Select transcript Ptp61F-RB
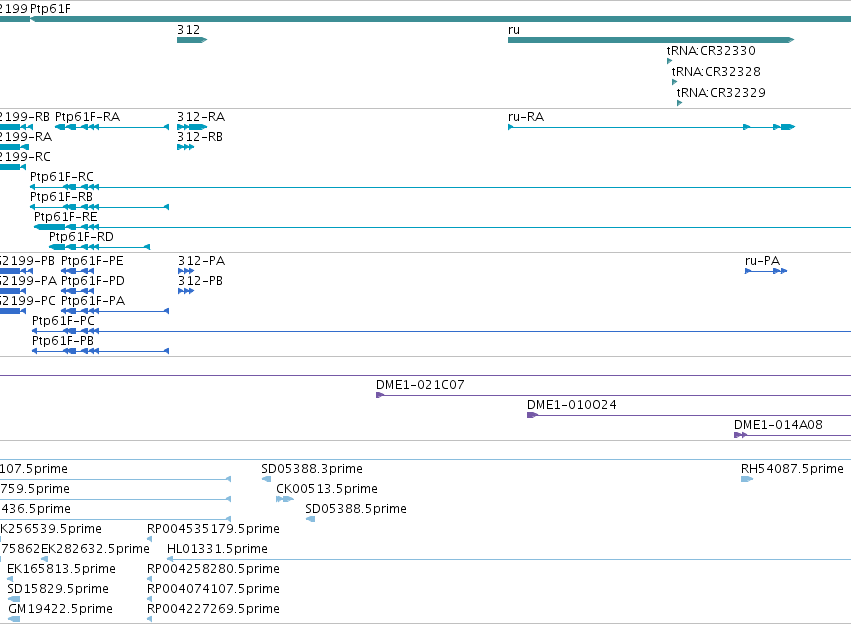Viewport: 851px width, 624px height. pyautogui.click(x=99, y=207)
